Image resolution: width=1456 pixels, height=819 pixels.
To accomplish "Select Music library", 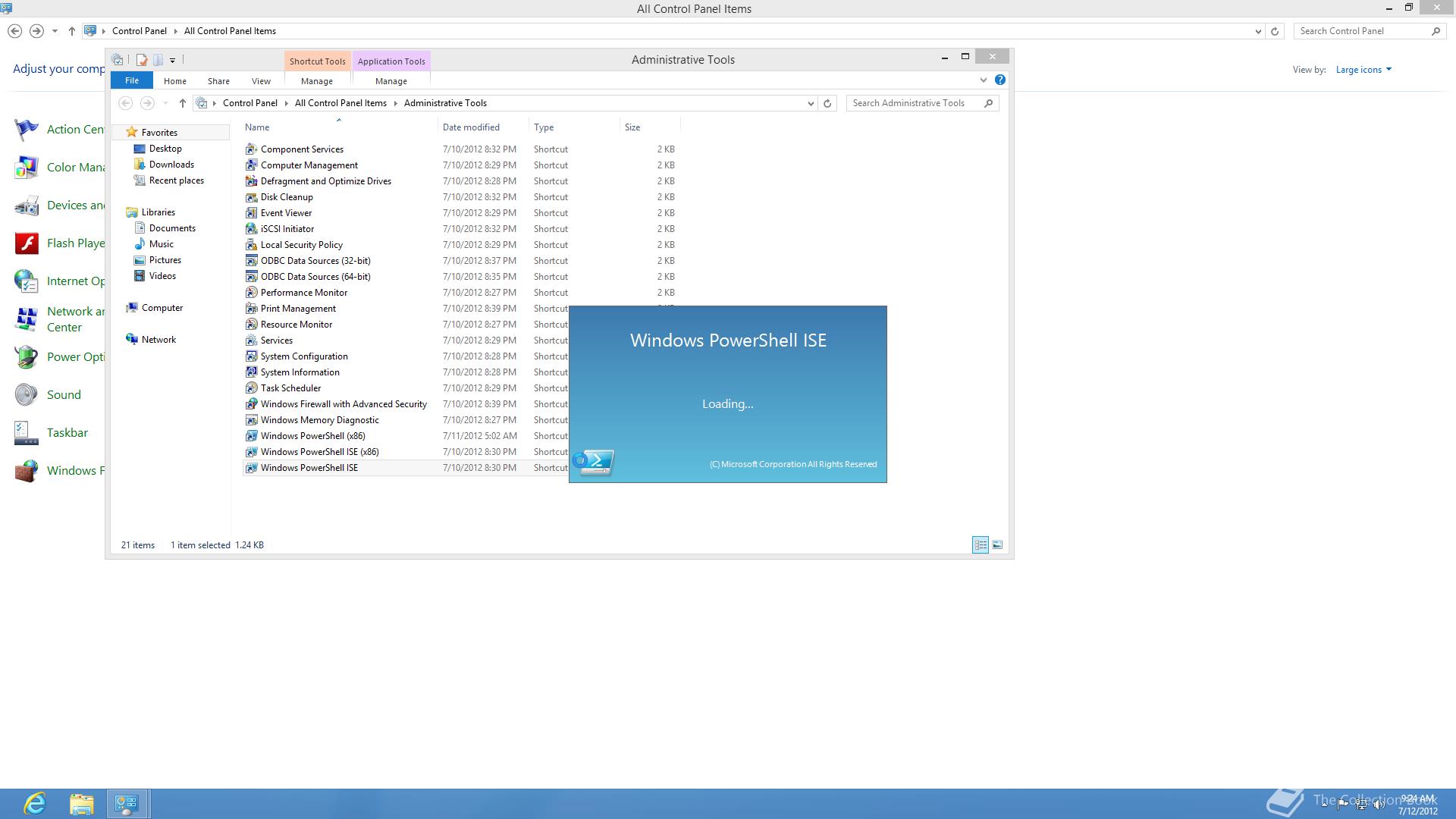I will [161, 244].
